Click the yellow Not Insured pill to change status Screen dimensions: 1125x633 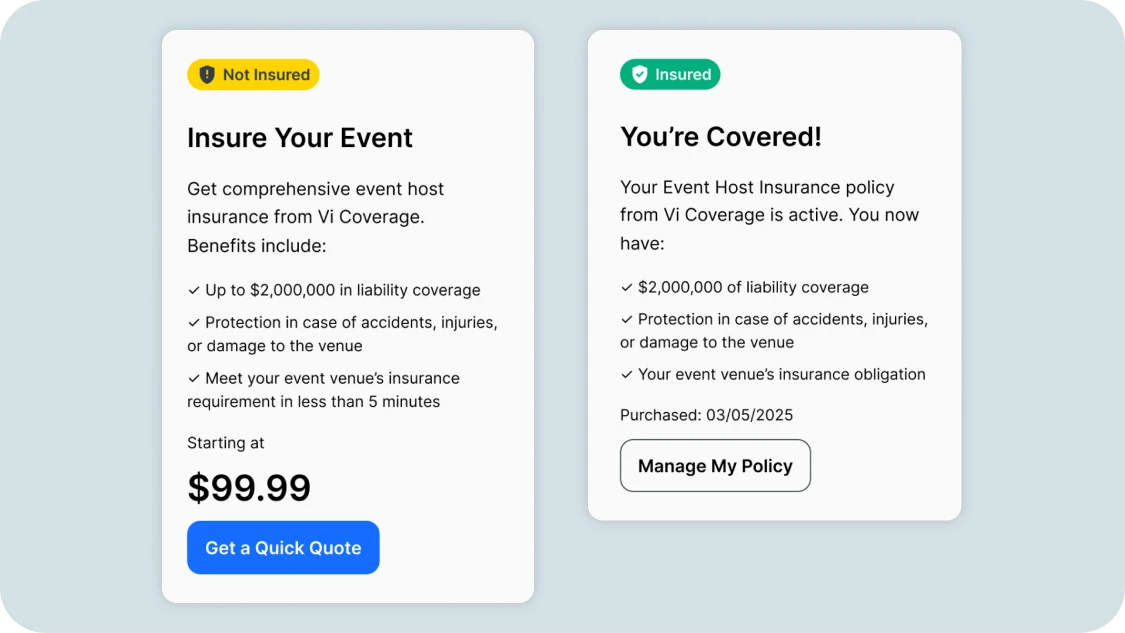click(x=253, y=74)
